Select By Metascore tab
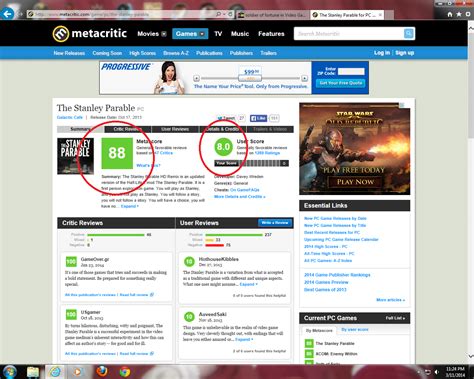The image size is (474, 379). pyautogui.click(x=319, y=330)
